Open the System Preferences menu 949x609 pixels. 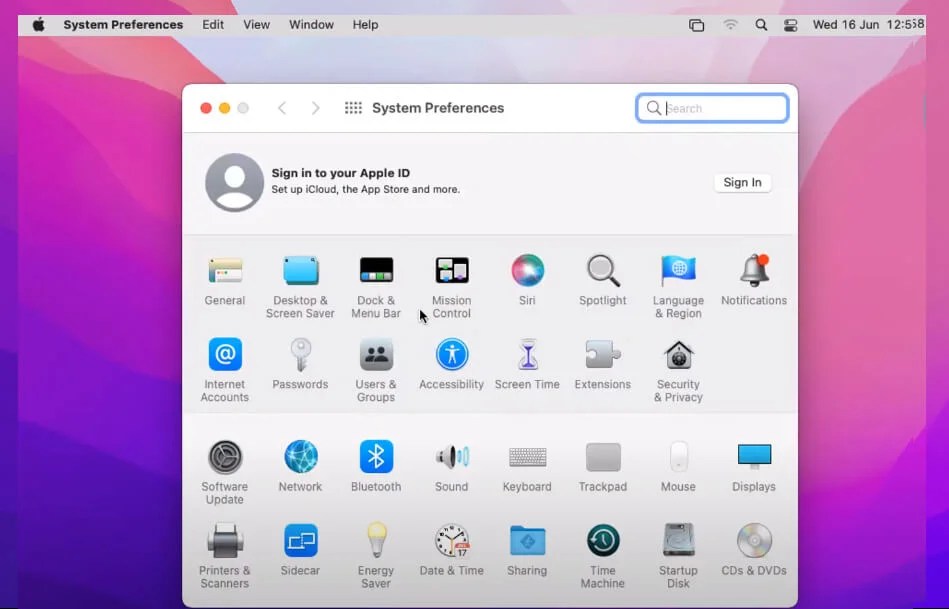(123, 25)
